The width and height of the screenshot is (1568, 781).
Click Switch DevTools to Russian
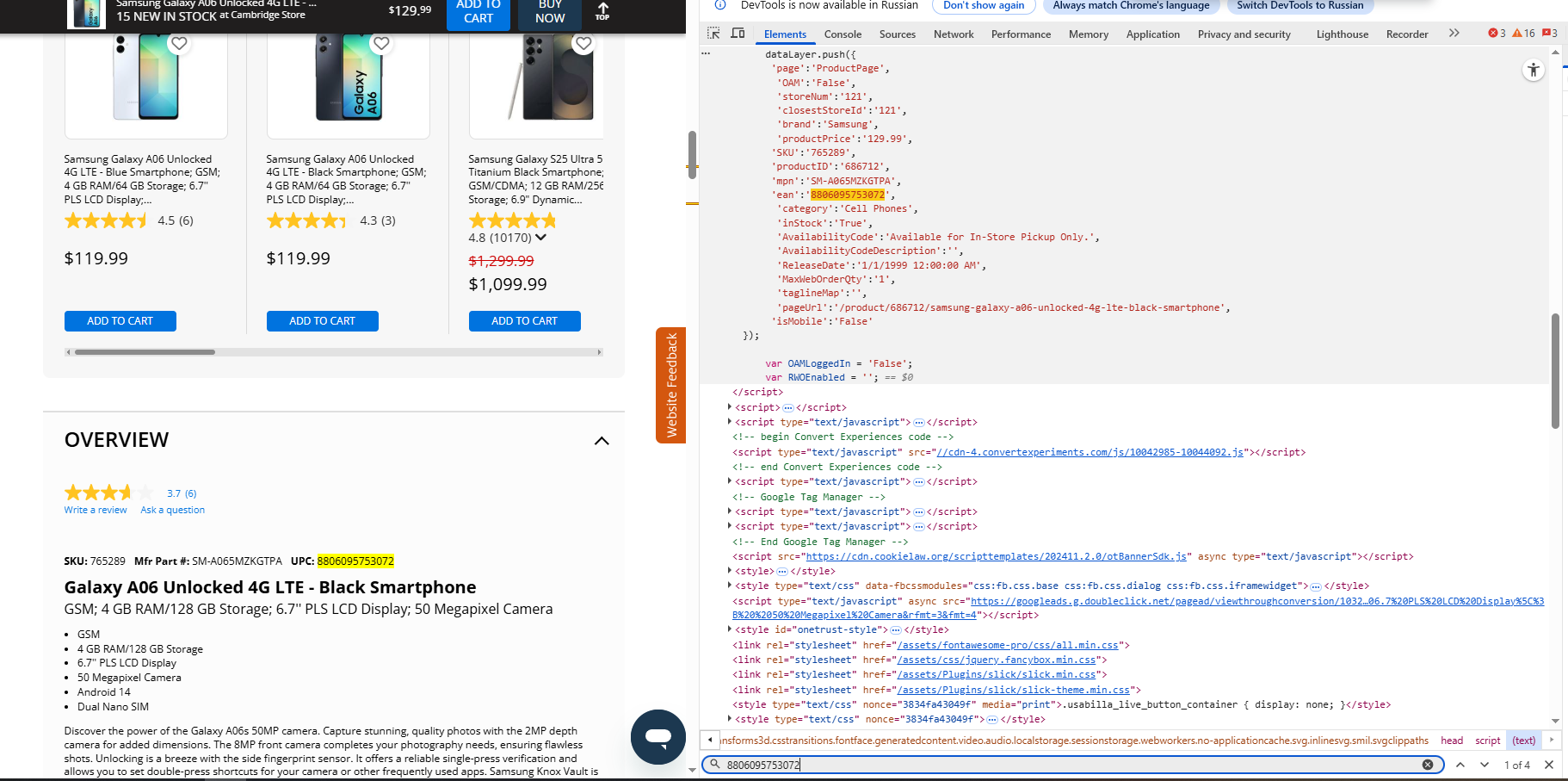[1300, 6]
